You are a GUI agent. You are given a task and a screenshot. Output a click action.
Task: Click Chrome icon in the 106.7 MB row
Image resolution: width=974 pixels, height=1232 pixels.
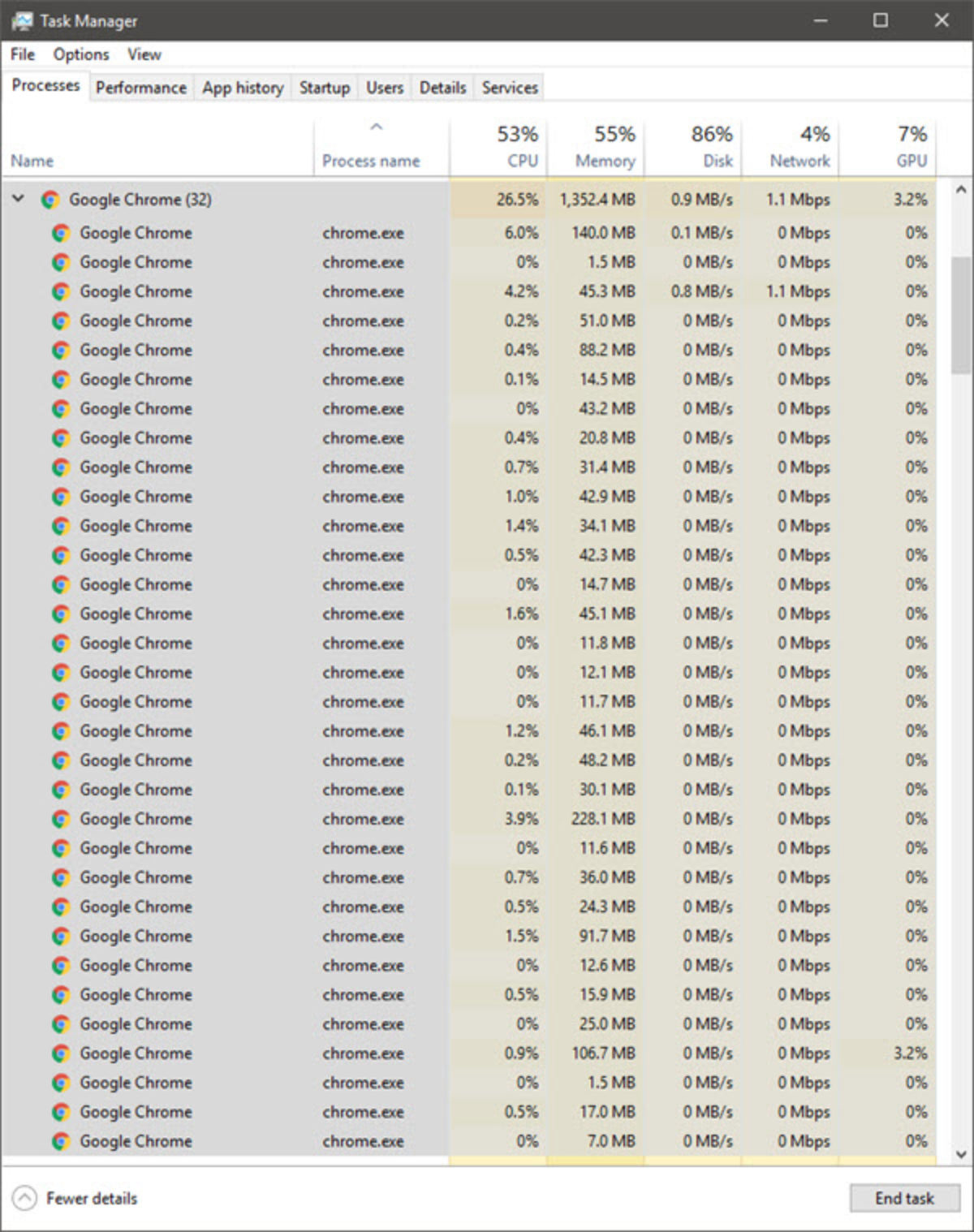coord(61,1053)
